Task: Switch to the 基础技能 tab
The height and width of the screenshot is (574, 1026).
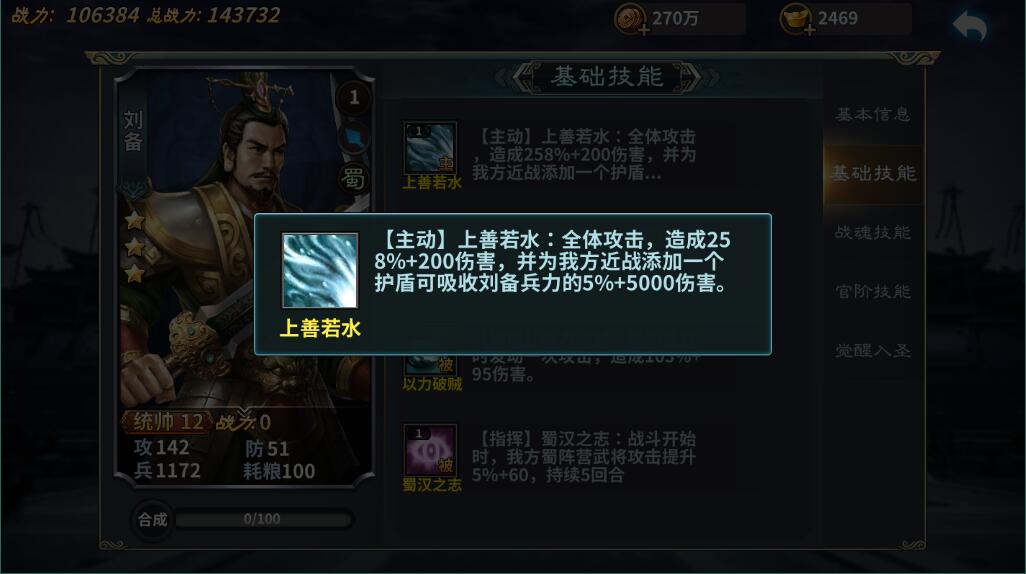Action: [x=873, y=173]
